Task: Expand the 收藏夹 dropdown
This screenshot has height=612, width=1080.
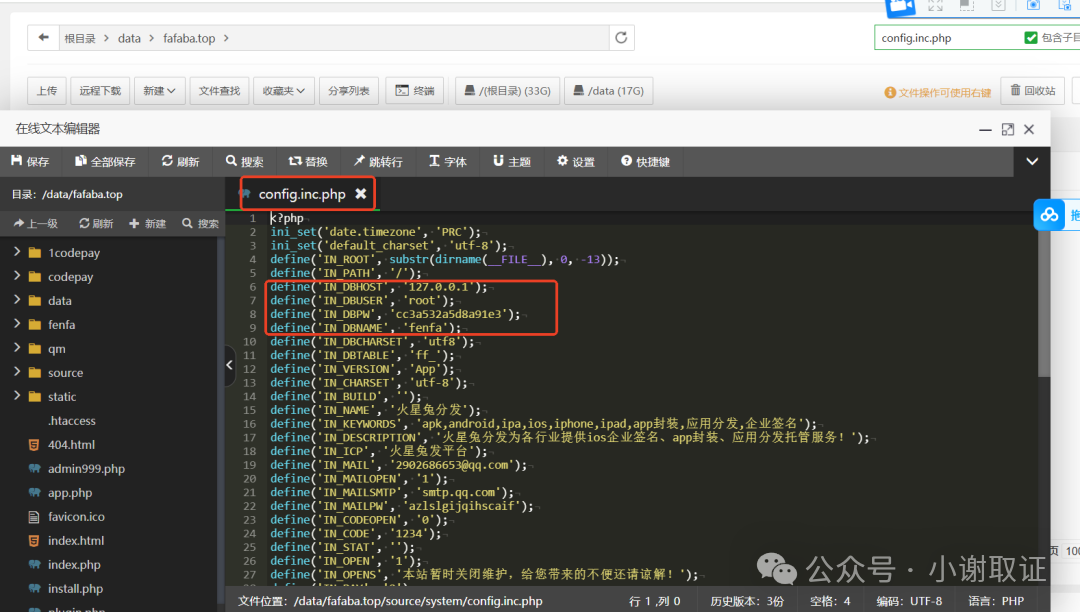Action: 284,91
